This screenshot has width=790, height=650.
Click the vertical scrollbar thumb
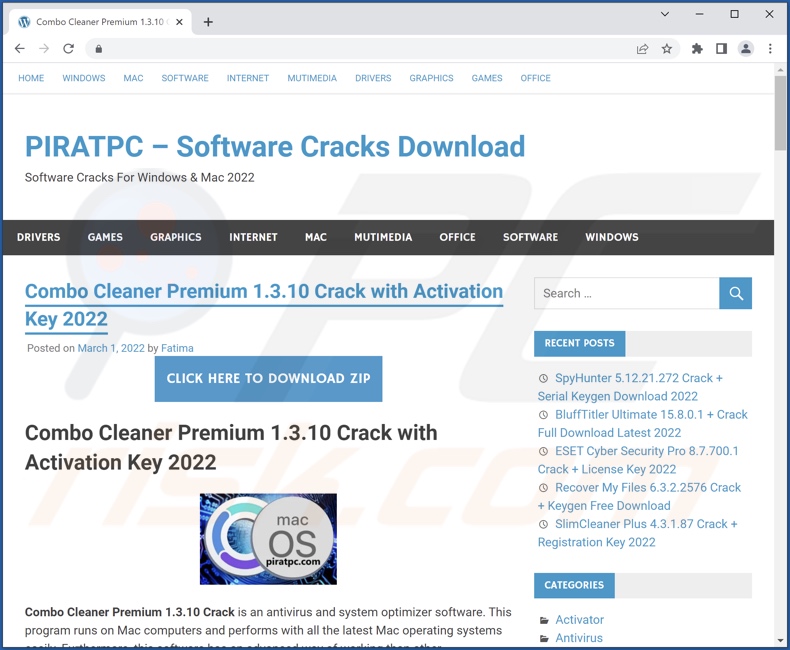[x=780, y=113]
